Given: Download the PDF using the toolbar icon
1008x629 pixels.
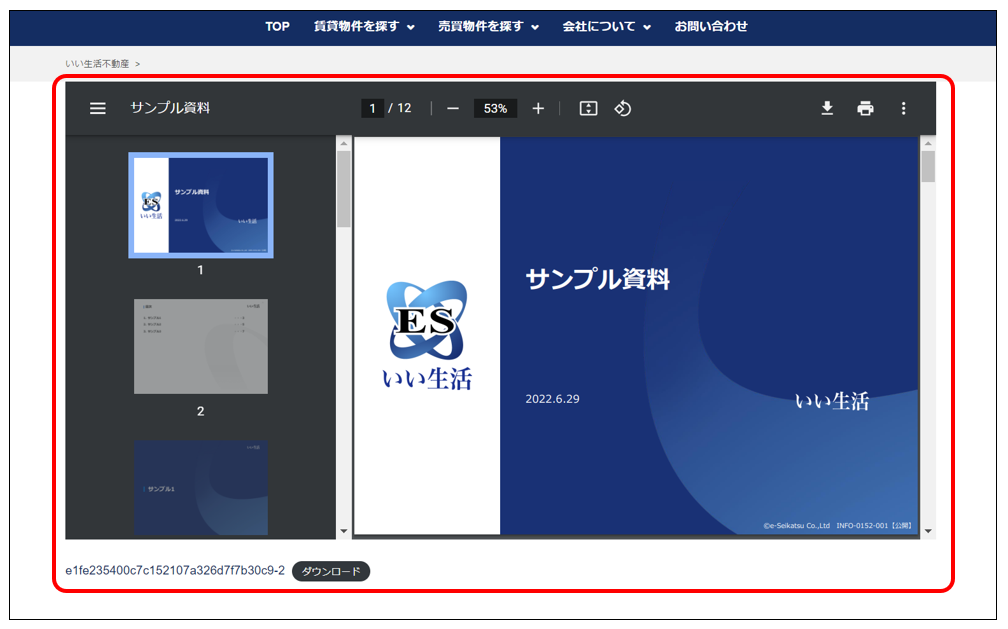Looking at the screenshot, I should [827, 108].
